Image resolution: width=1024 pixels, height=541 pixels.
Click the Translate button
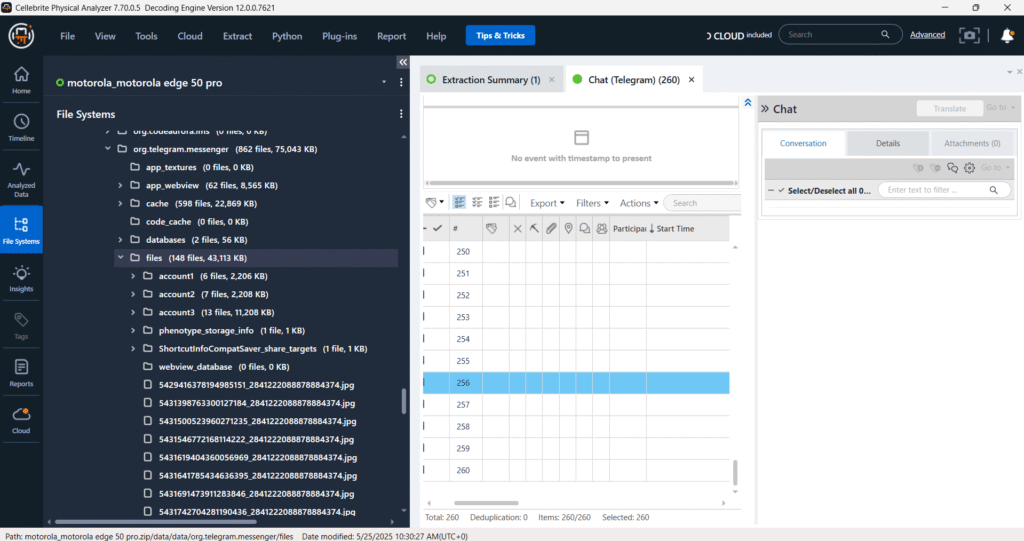[950, 108]
